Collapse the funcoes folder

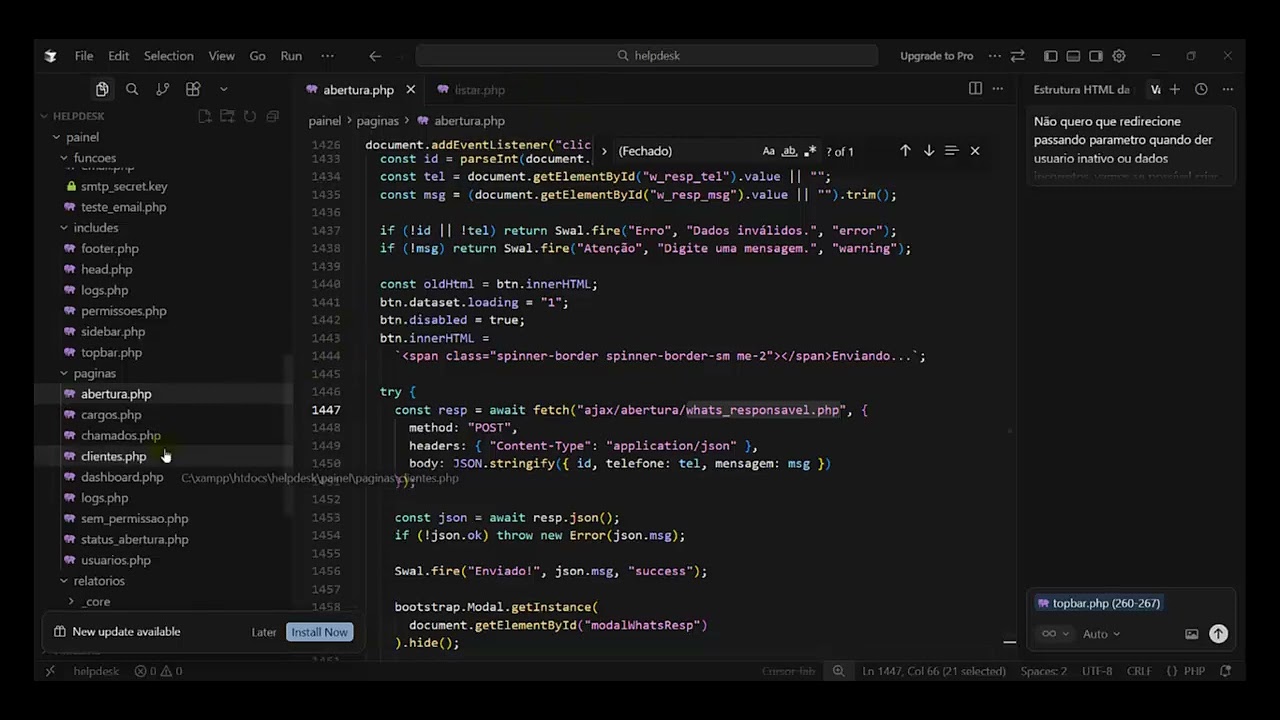click(64, 158)
